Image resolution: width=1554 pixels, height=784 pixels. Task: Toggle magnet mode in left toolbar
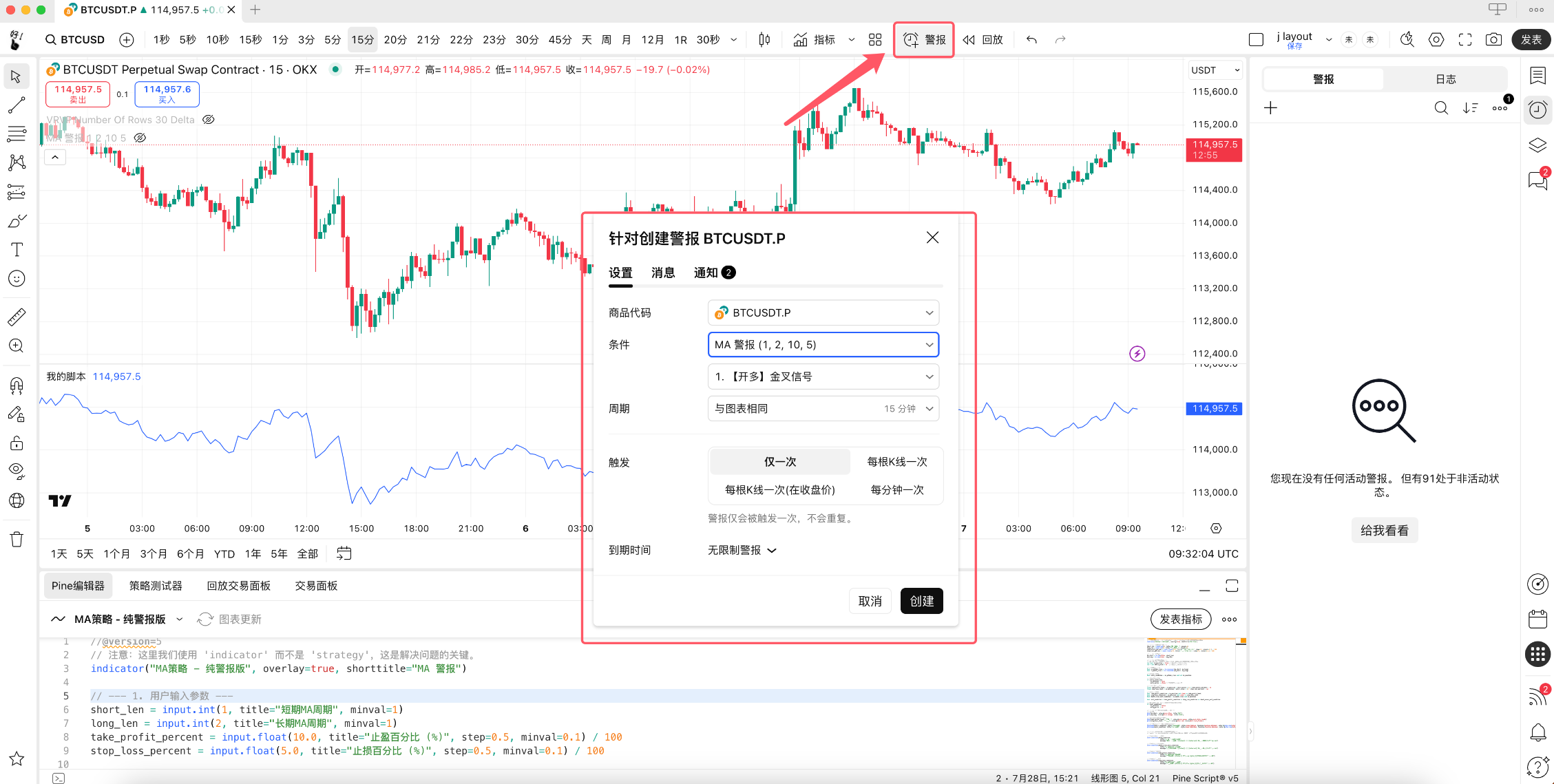coord(17,385)
